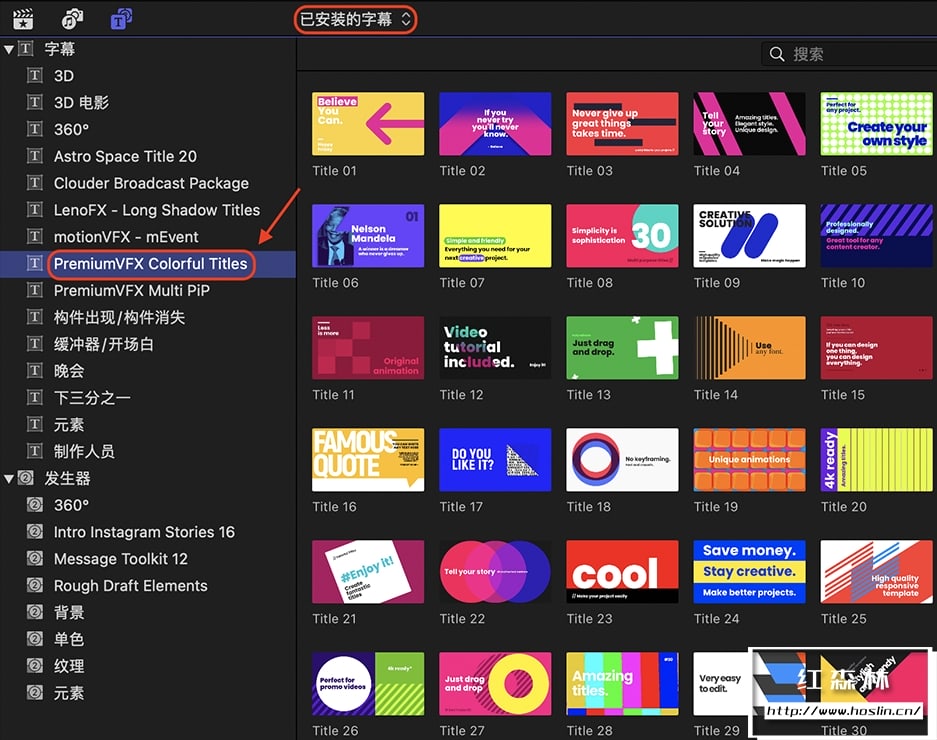Select 缓冲器/开场白 category
937x740 pixels.
[148, 344]
